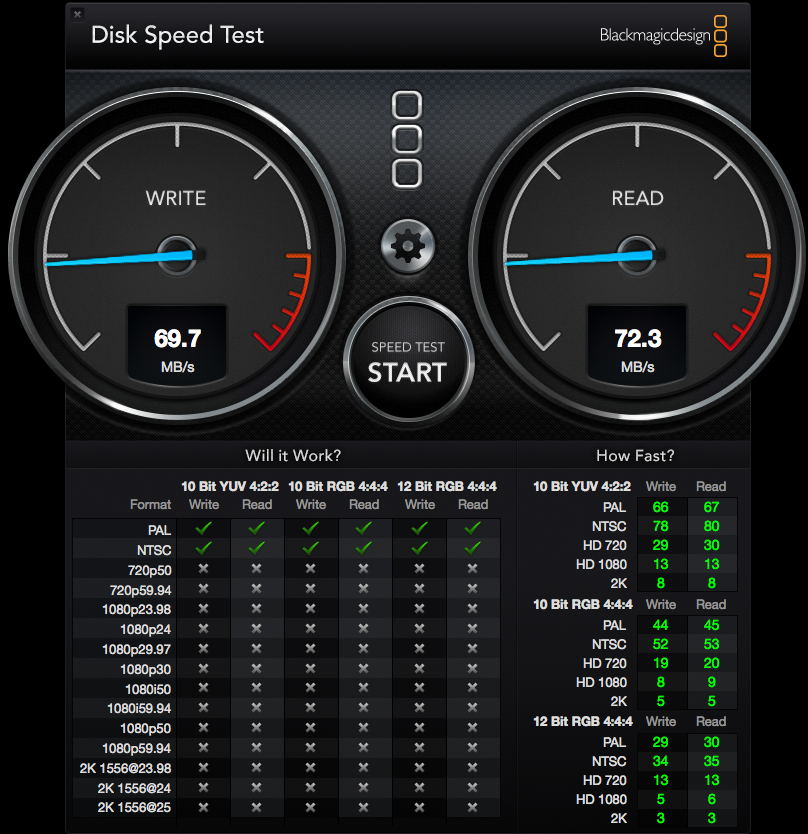Open settings with the gear icon
This screenshot has width=808, height=834.
408,246
